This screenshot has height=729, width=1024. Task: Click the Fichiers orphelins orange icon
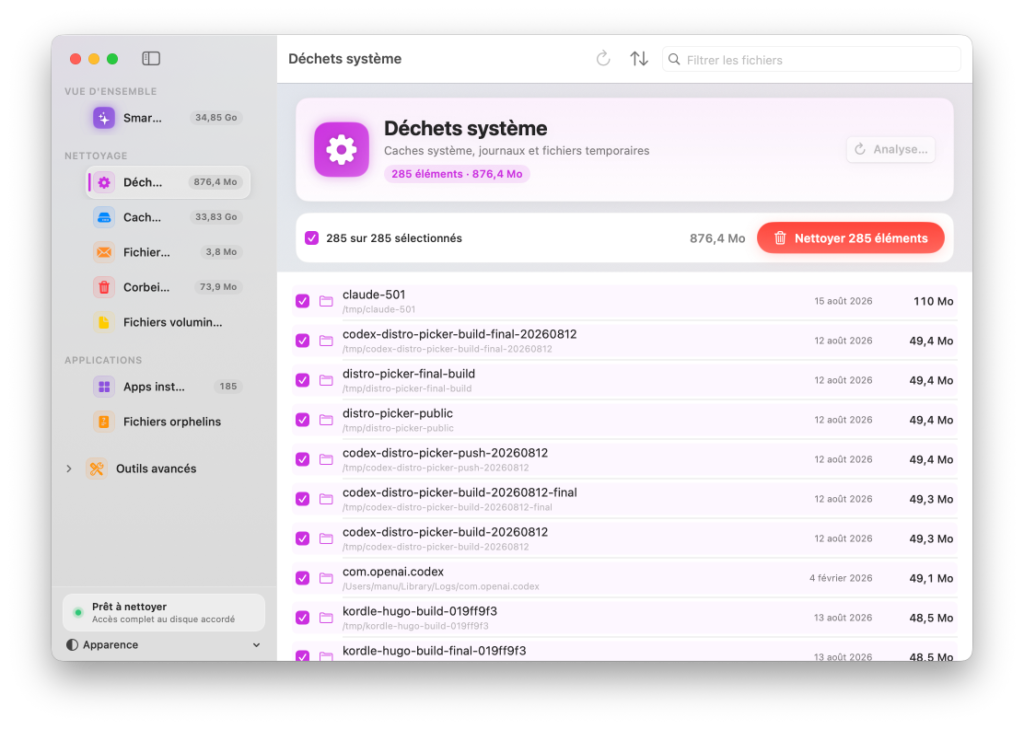tap(104, 421)
